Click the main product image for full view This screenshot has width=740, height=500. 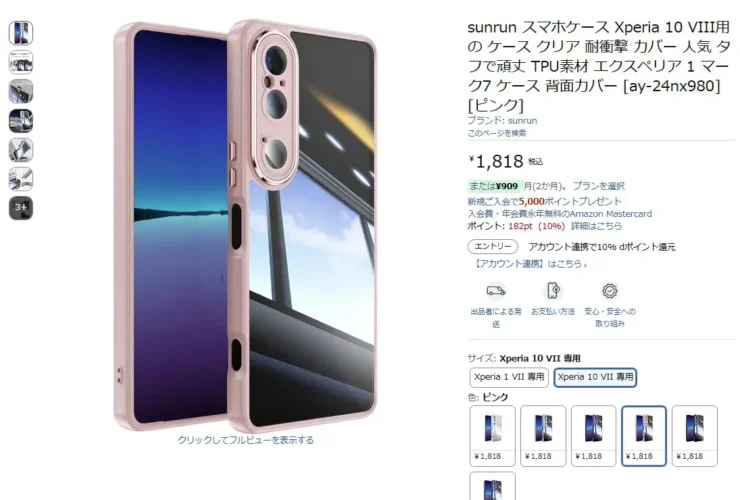[x=245, y=226]
